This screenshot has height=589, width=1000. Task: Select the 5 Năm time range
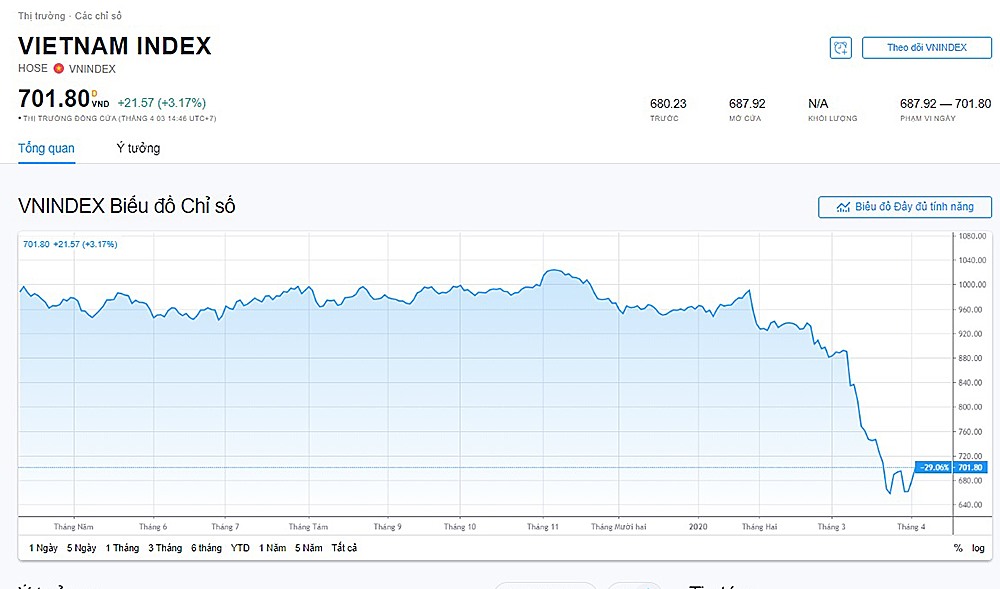click(309, 548)
